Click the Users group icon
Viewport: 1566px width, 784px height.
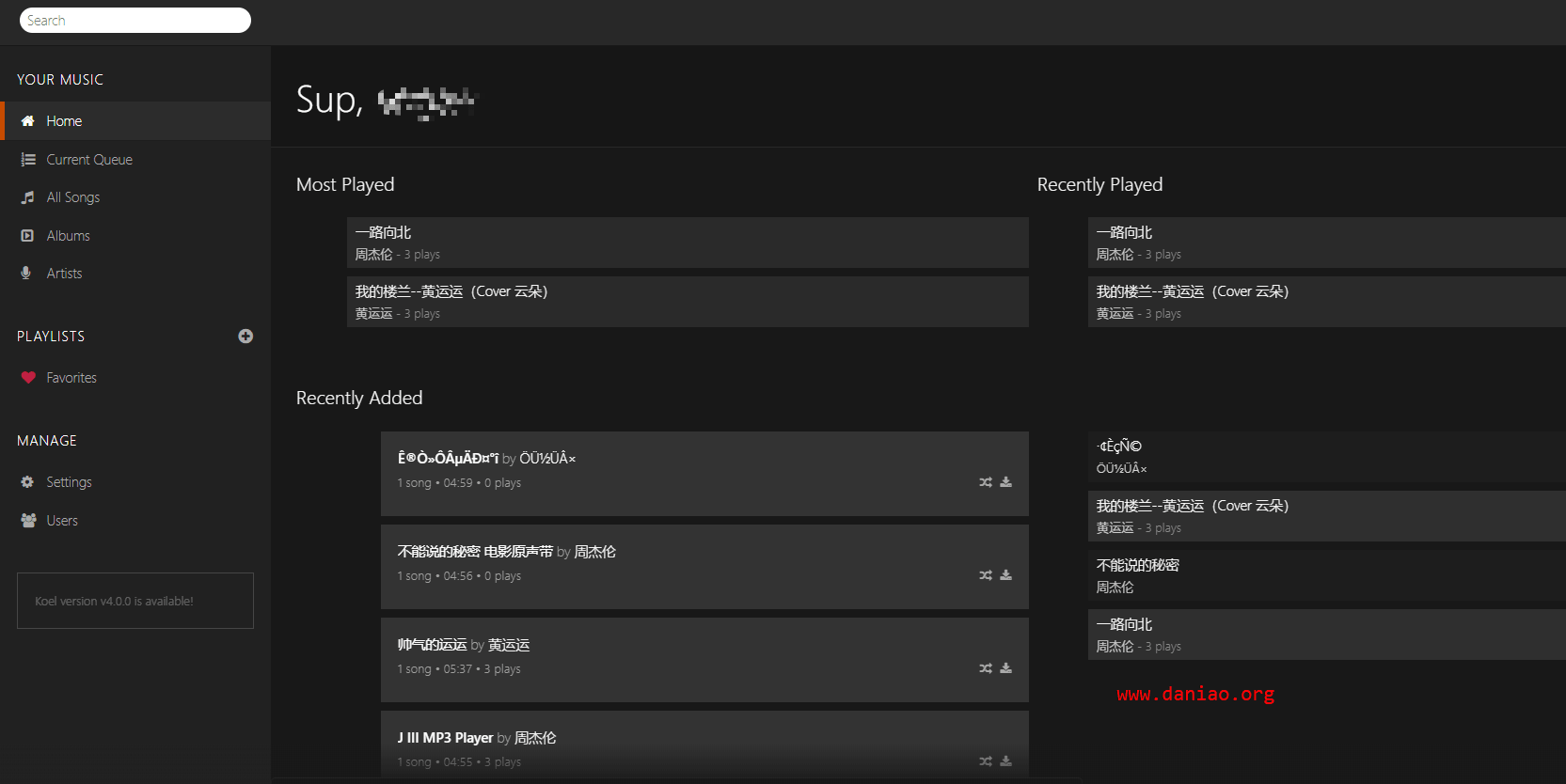point(28,521)
